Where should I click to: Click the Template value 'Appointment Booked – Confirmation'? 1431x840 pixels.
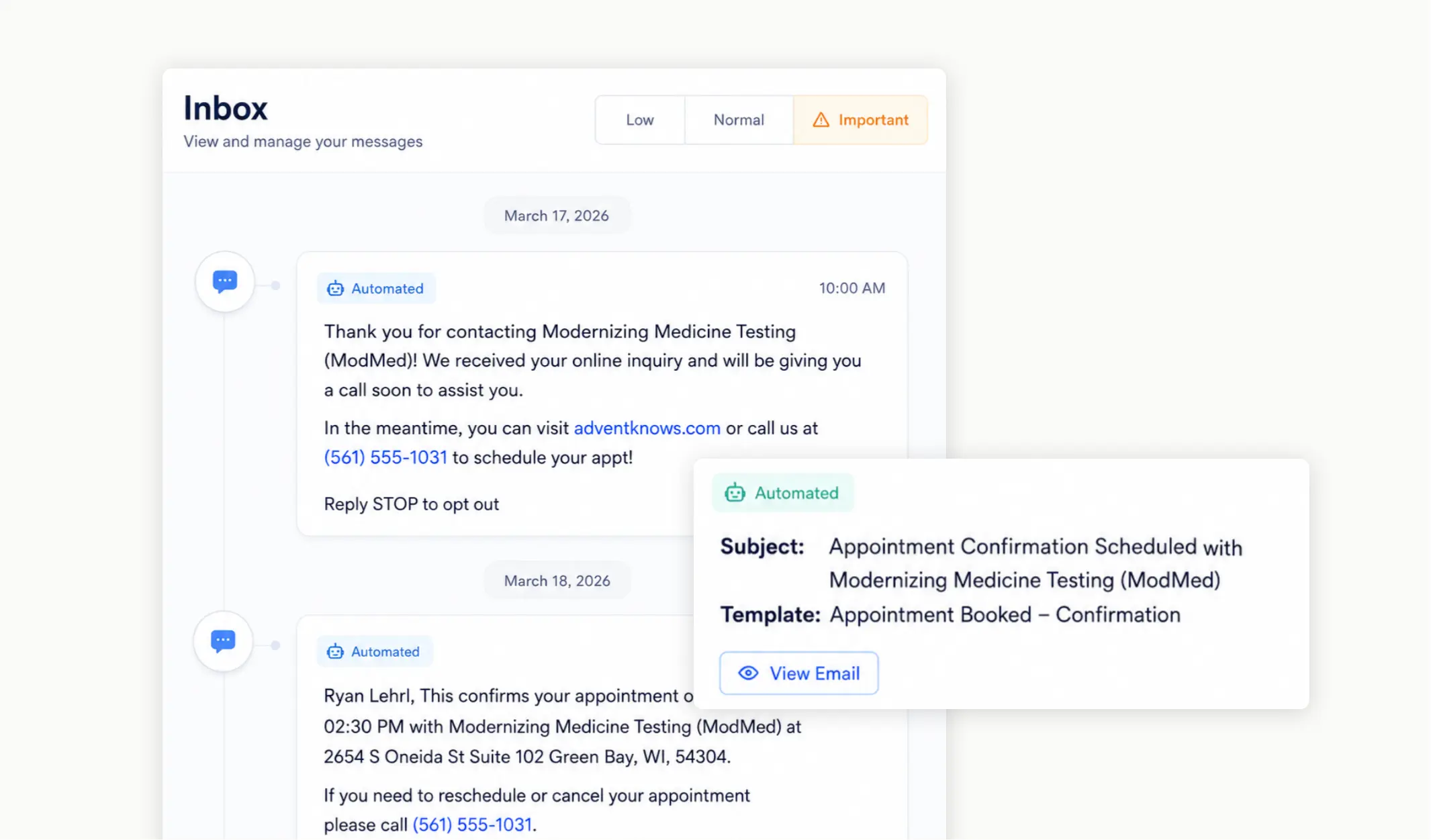pos(1005,615)
